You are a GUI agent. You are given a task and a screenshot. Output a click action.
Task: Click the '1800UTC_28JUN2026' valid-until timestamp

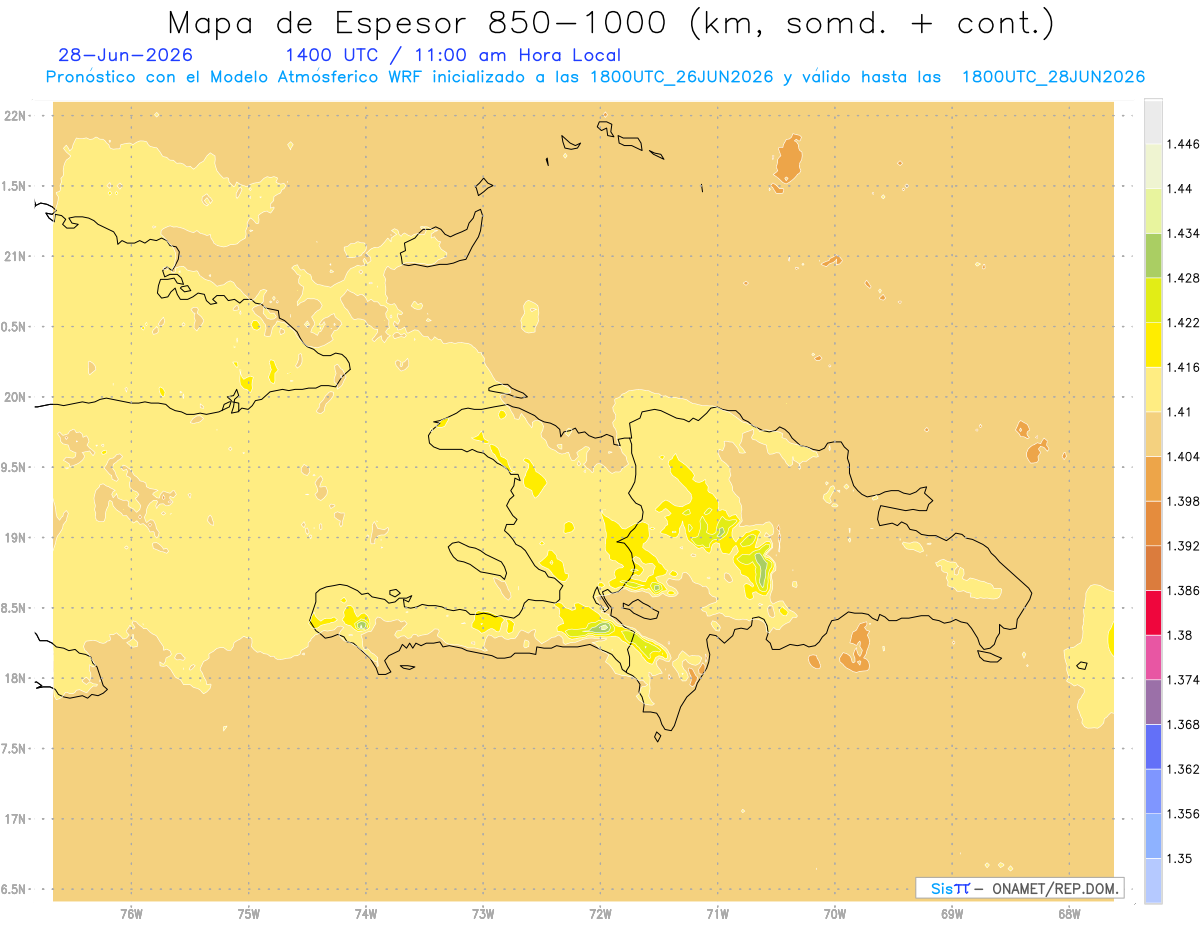click(1053, 77)
